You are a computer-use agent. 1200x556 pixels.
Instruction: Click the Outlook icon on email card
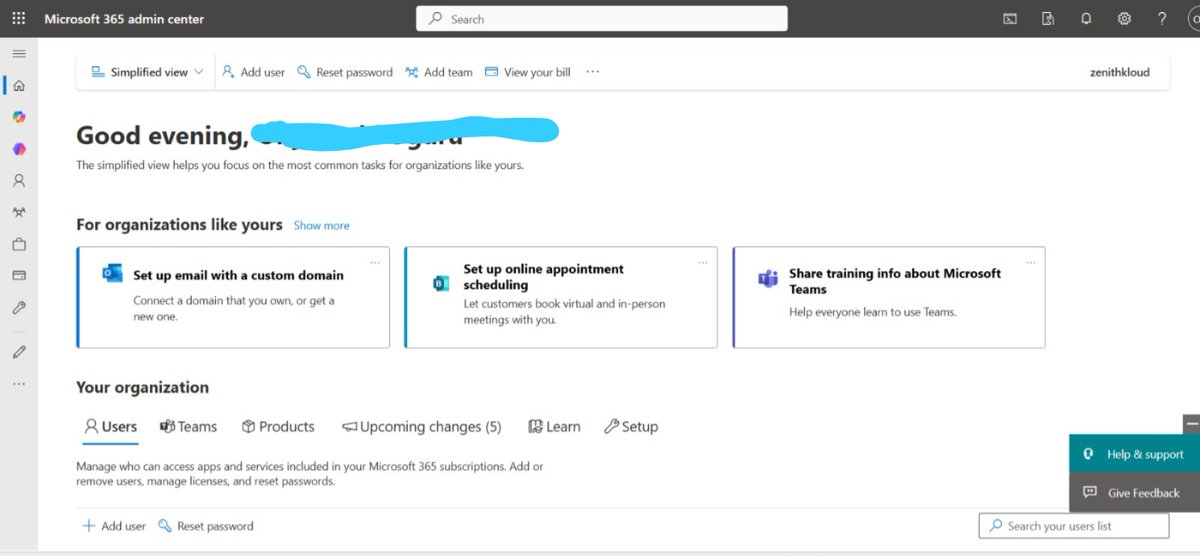[112, 274]
